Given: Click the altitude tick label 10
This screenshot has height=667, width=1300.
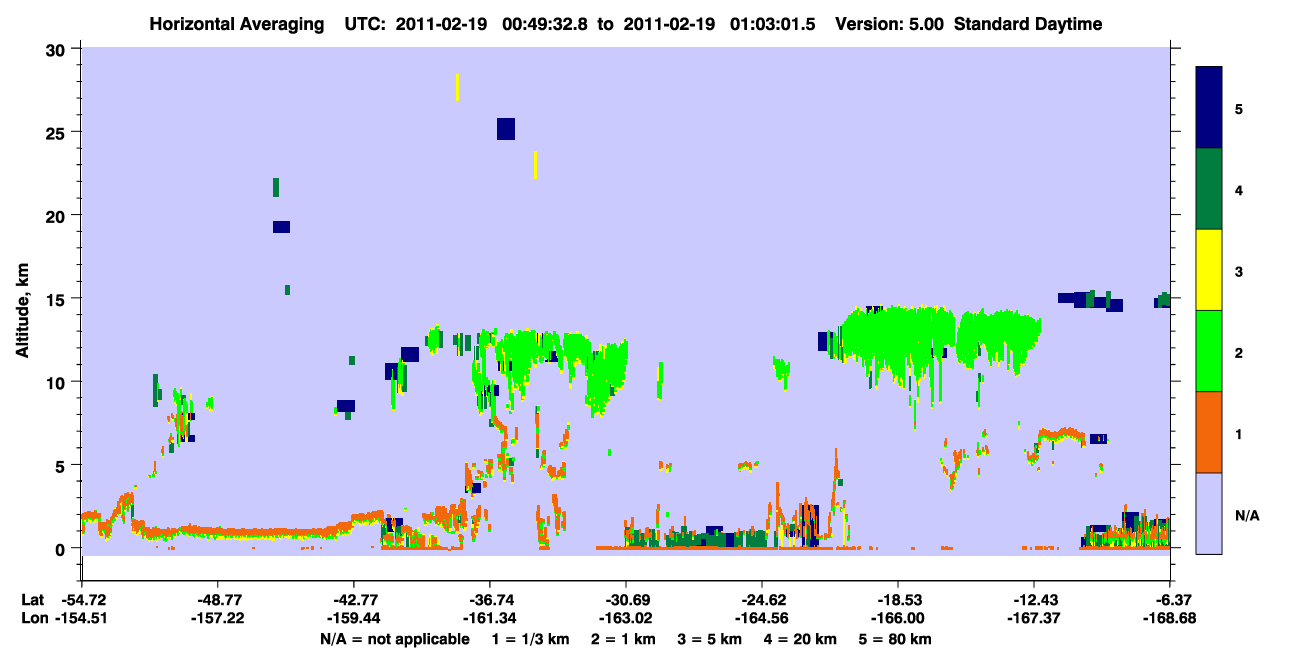Looking at the screenshot, I should coord(57,382).
